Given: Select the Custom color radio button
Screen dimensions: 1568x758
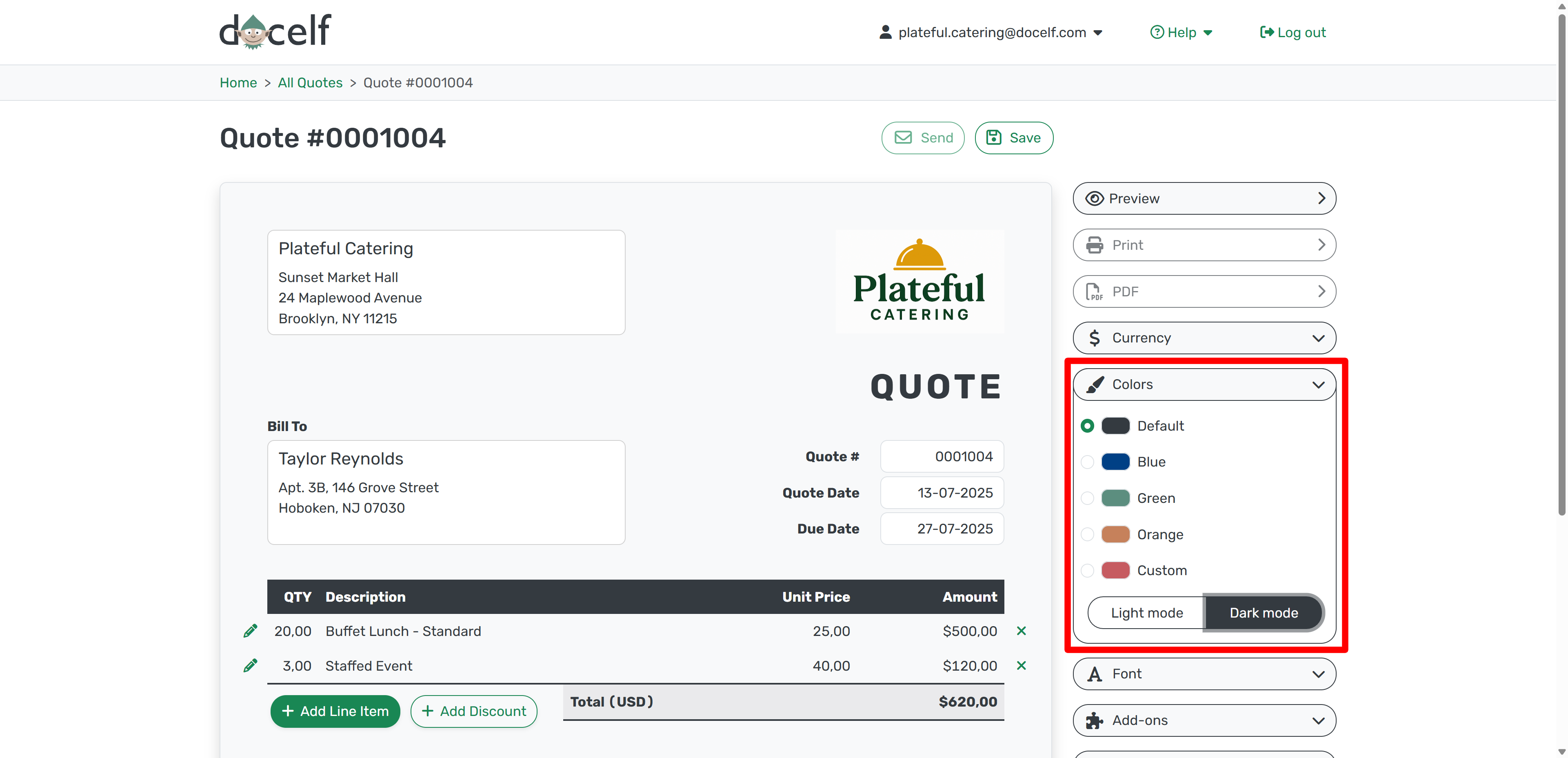Looking at the screenshot, I should pyautogui.click(x=1088, y=571).
